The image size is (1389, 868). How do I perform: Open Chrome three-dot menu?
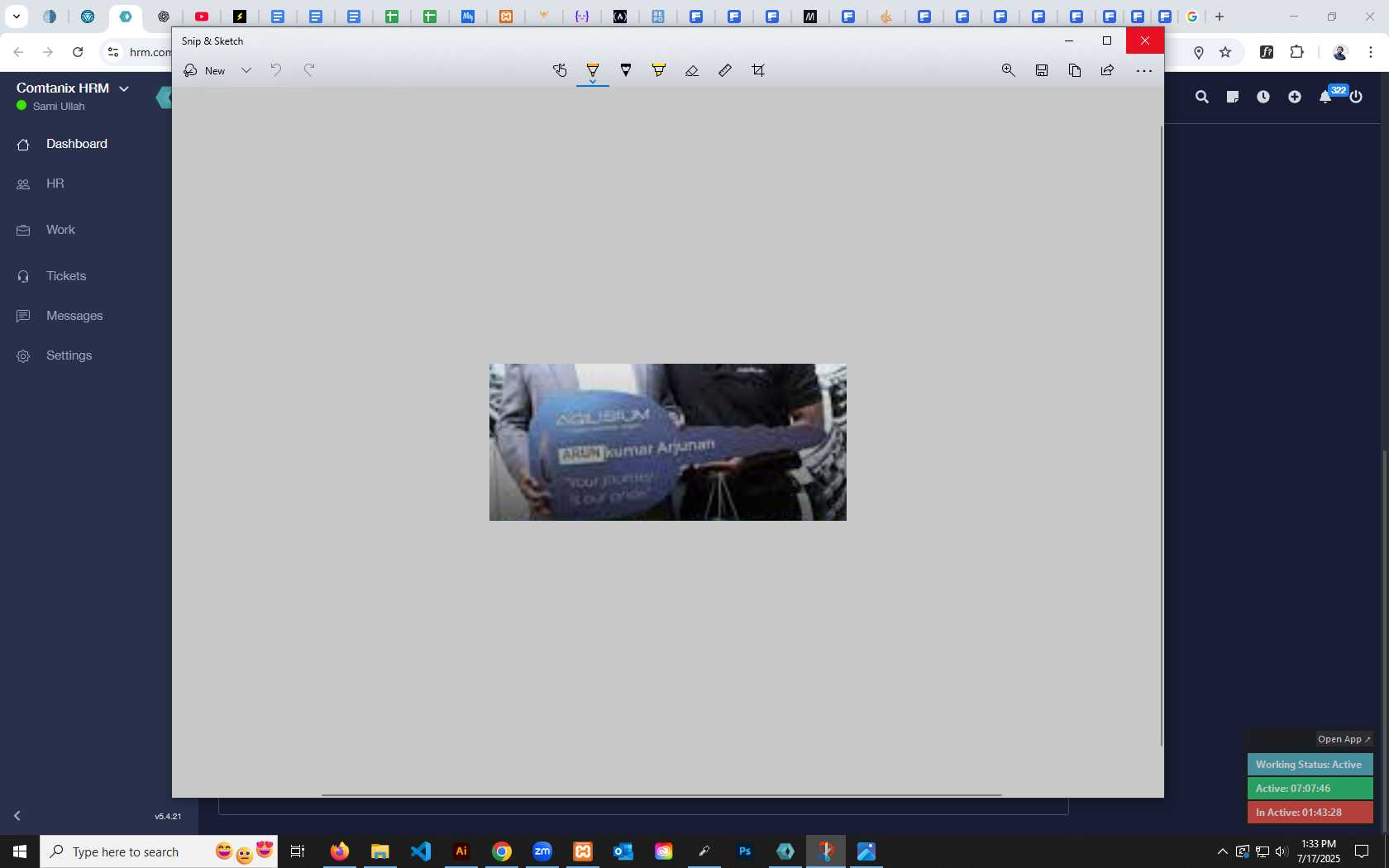click(1371, 52)
